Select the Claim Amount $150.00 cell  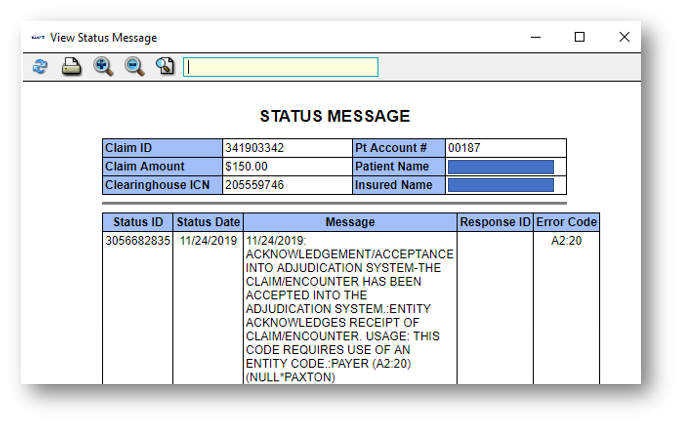pos(246,167)
